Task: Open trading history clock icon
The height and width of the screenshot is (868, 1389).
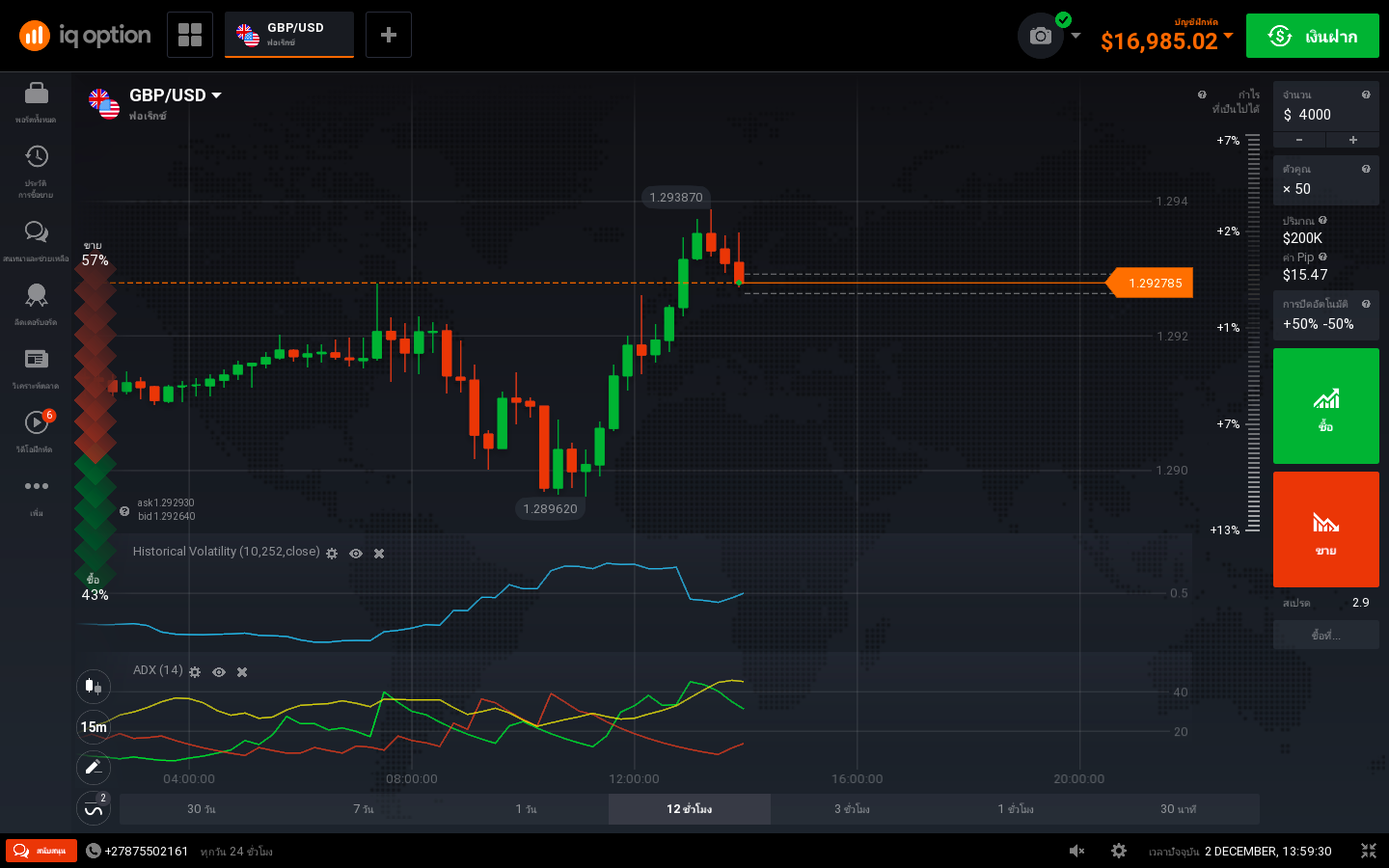Action: [37, 156]
